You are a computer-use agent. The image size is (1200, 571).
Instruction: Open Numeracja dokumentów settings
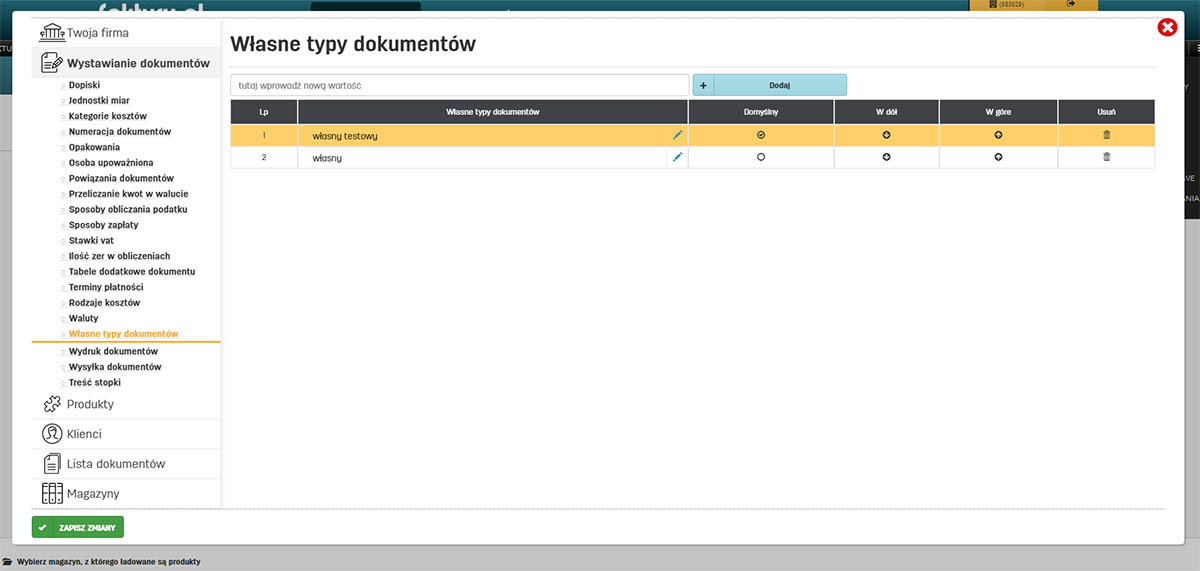(120, 131)
